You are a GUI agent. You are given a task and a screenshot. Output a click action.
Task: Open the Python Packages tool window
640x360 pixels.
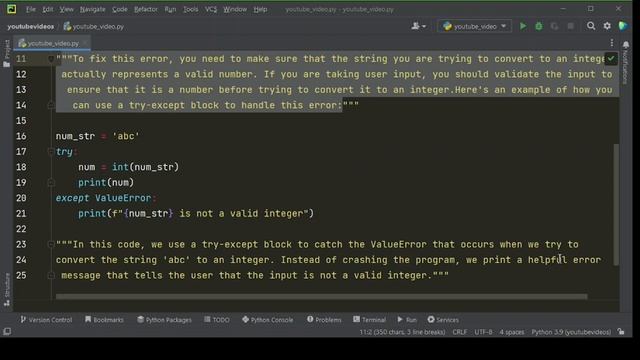164,320
